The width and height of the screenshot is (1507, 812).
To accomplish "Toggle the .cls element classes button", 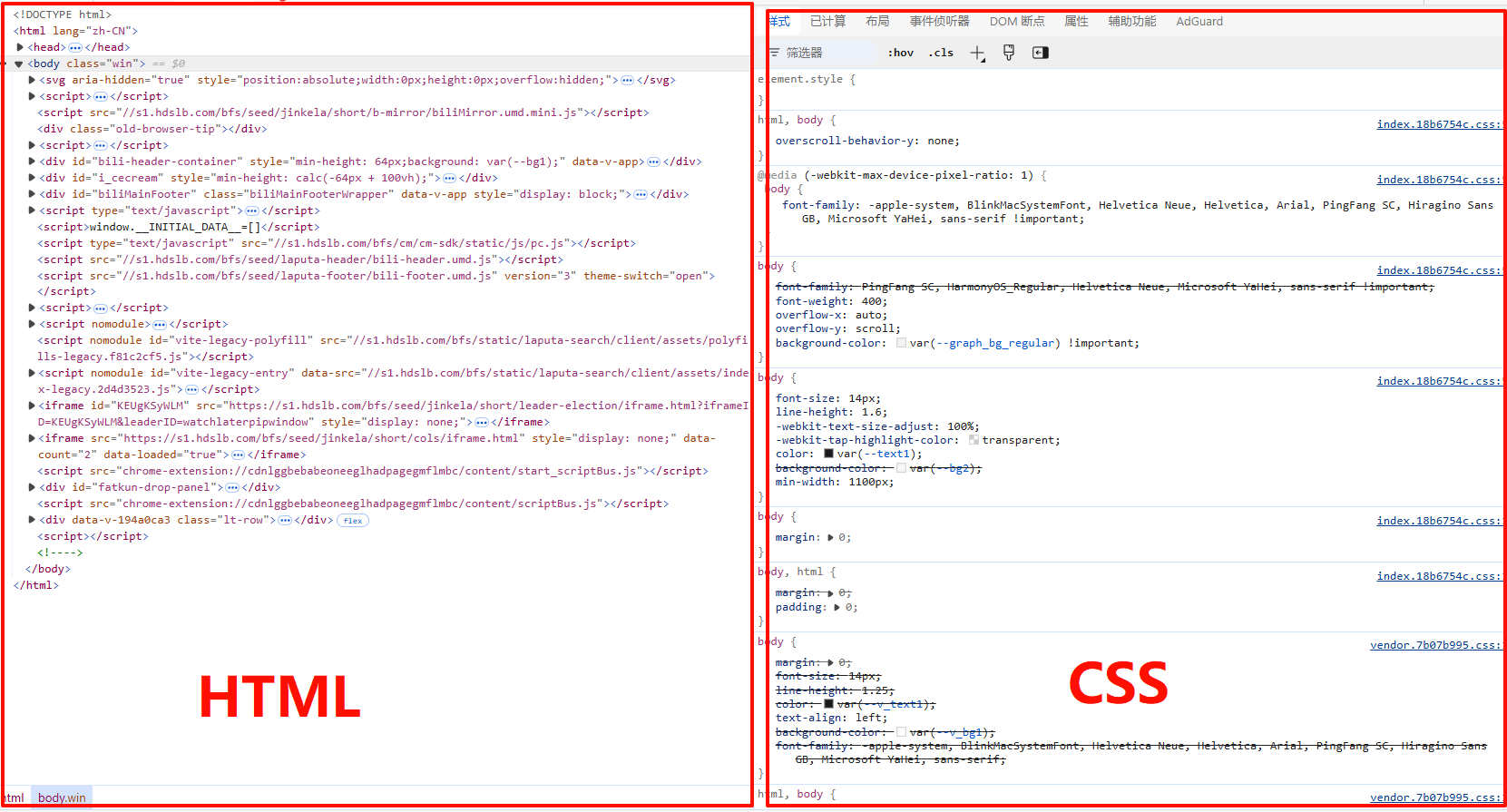I will (941, 53).
